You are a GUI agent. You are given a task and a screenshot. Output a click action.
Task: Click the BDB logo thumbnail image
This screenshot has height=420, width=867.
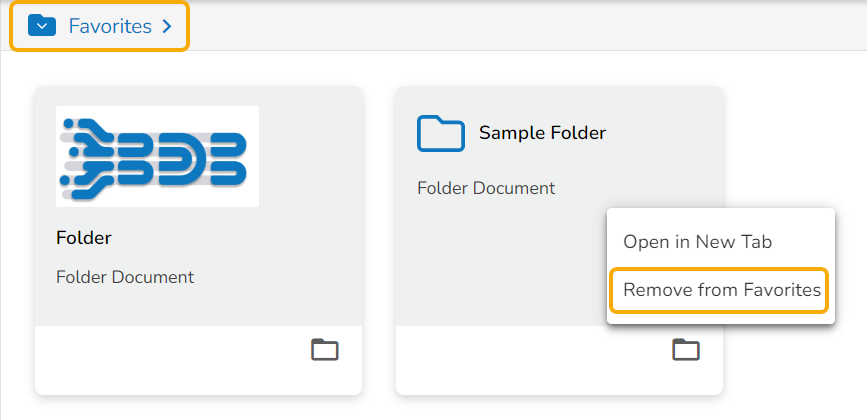click(x=157, y=157)
